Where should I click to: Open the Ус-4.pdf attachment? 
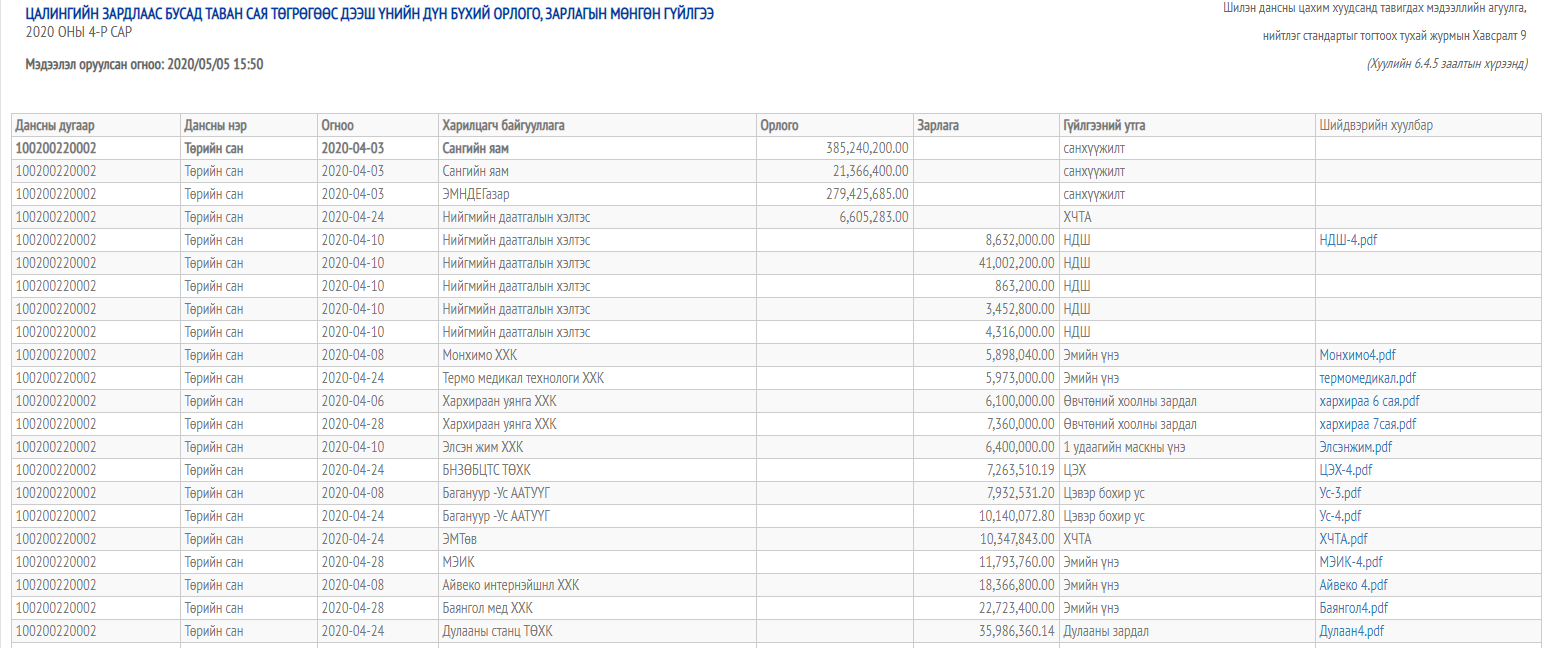pos(1340,516)
